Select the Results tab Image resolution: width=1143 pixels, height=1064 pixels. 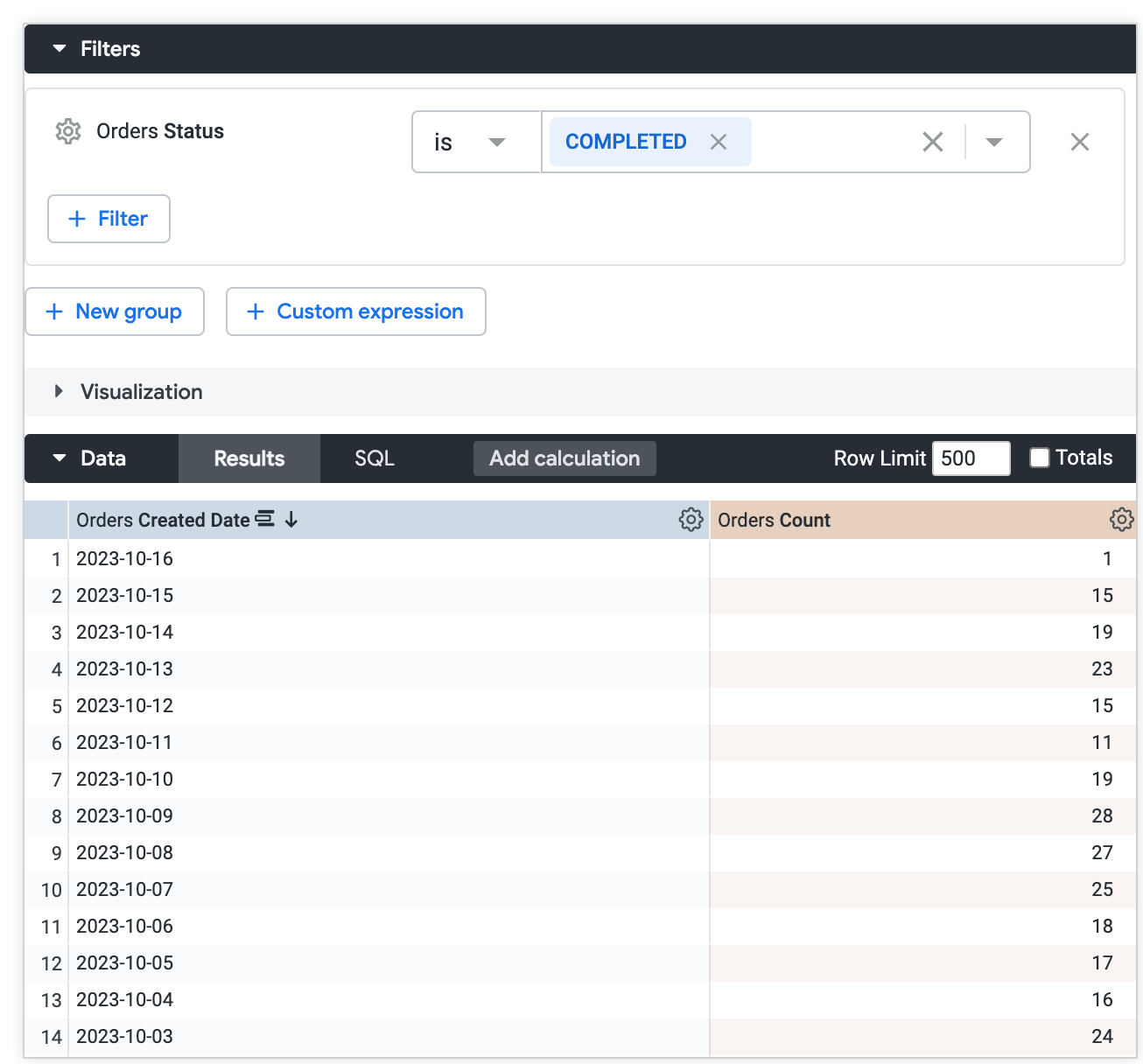pyautogui.click(x=249, y=458)
